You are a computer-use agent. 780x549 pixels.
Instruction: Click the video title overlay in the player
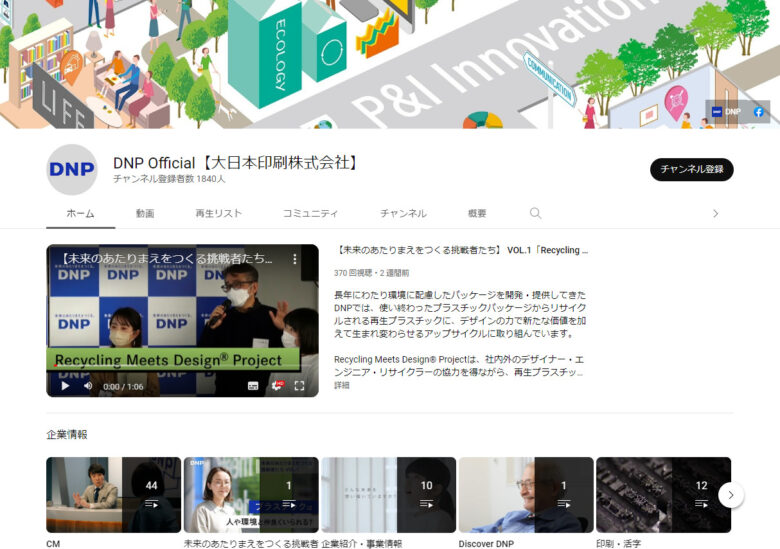(167, 259)
